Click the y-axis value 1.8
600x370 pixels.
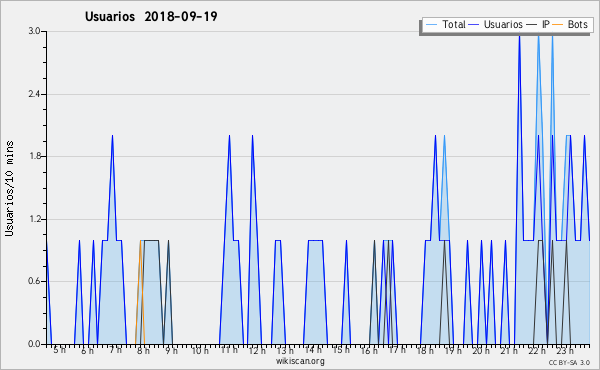[34, 156]
